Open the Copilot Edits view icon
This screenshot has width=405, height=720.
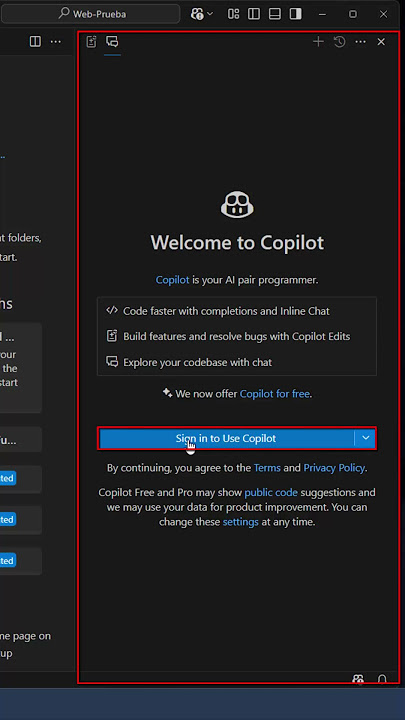click(x=91, y=42)
